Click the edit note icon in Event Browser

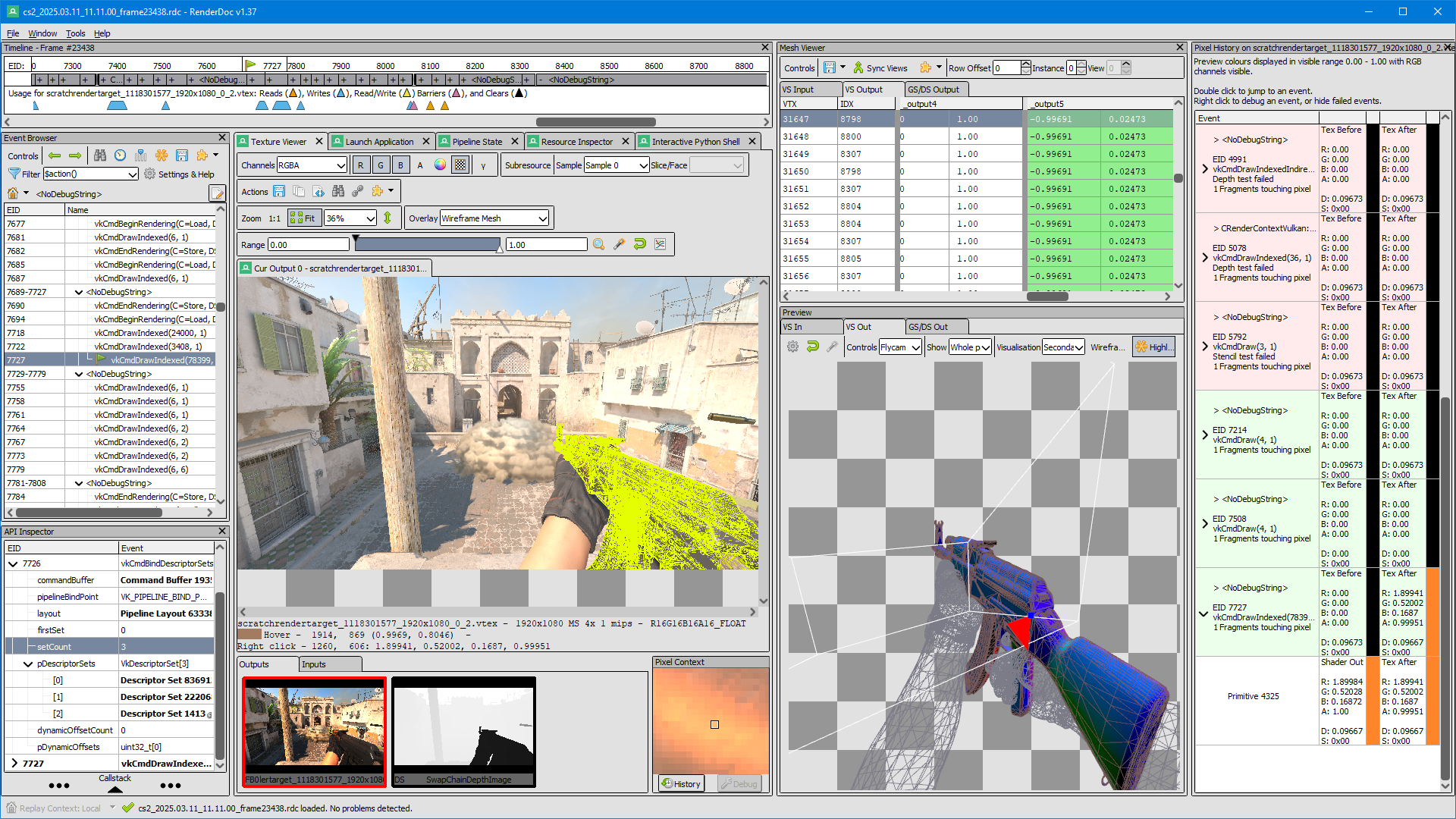point(217,193)
